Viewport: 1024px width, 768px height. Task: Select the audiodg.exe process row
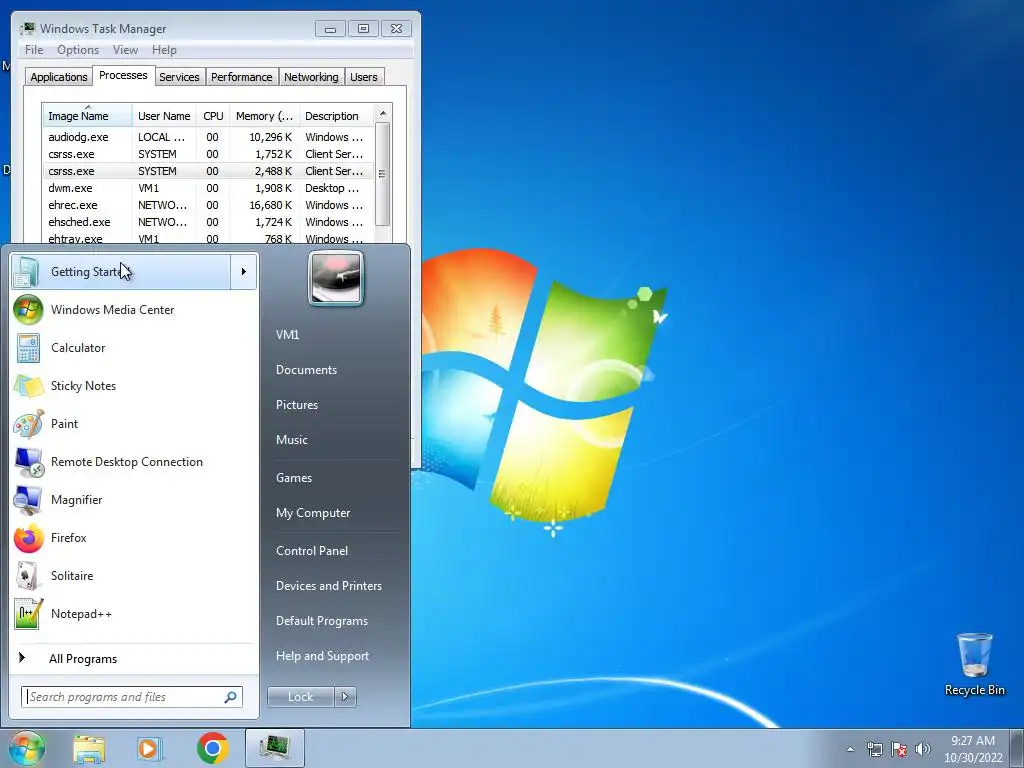click(208, 137)
